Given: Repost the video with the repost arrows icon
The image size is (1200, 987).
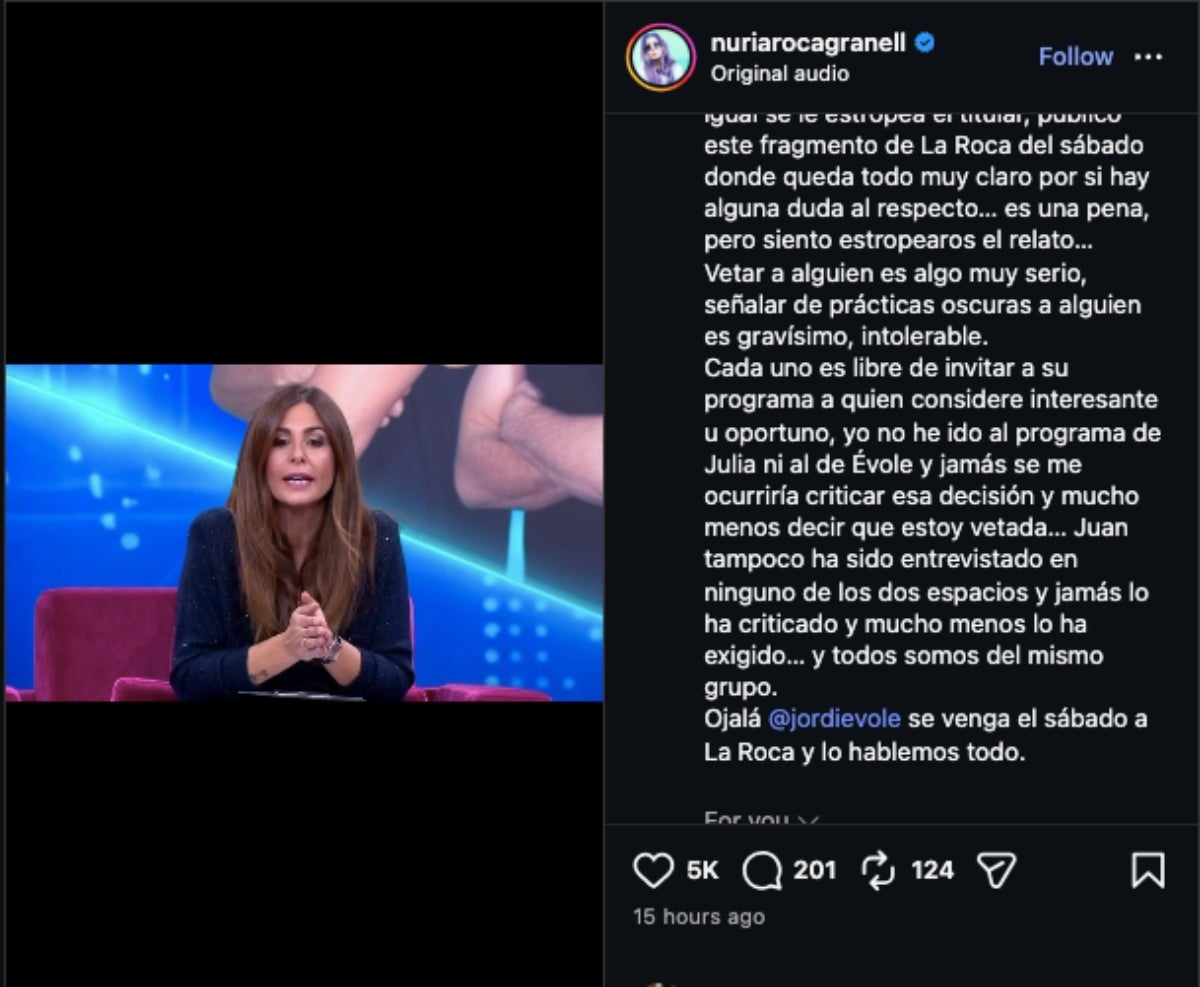Looking at the screenshot, I should coord(877,871).
